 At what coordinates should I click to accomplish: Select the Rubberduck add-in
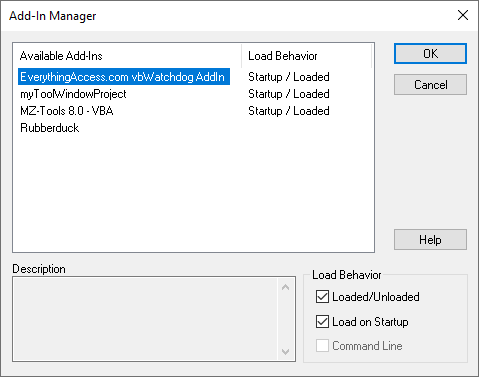tap(50, 128)
